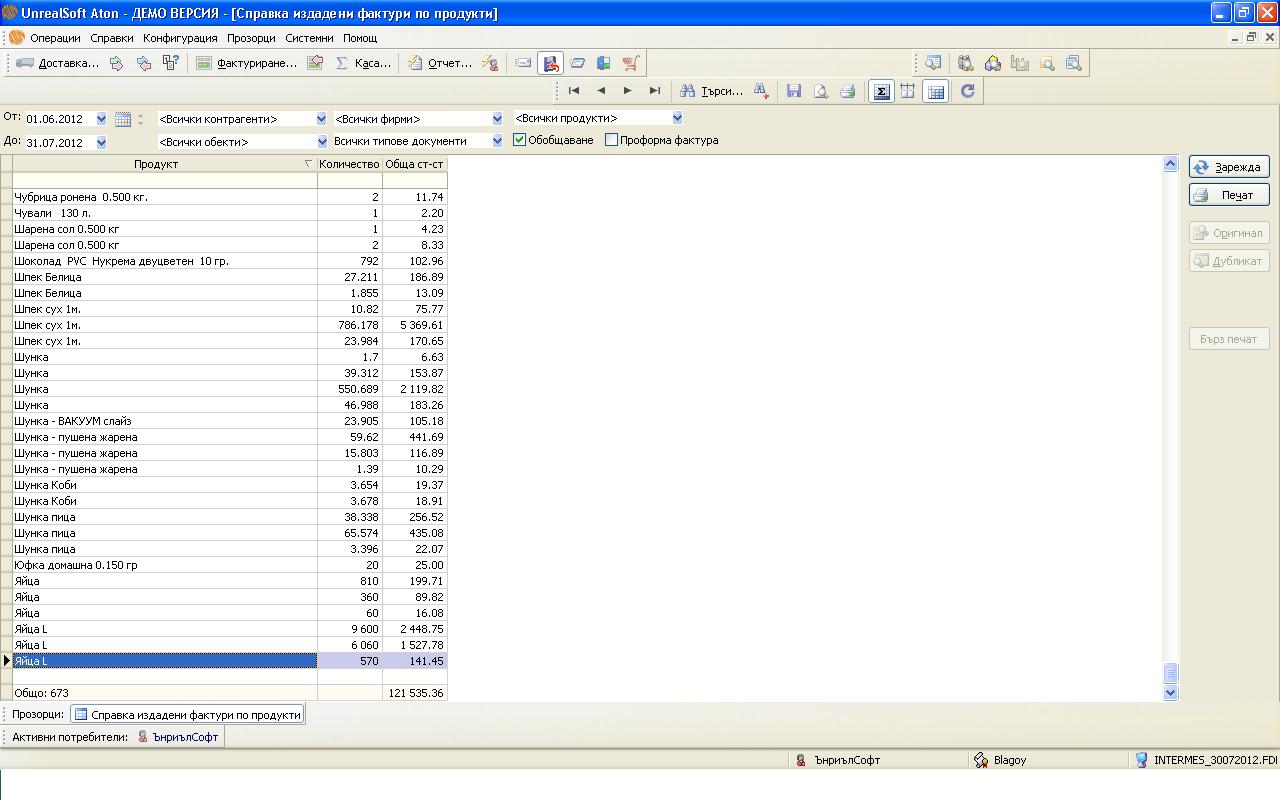Image resolution: width=1280 pixels, height=800 pixels.
Task: Click the scrollbar down arrow
Action: click(1170, 692)
